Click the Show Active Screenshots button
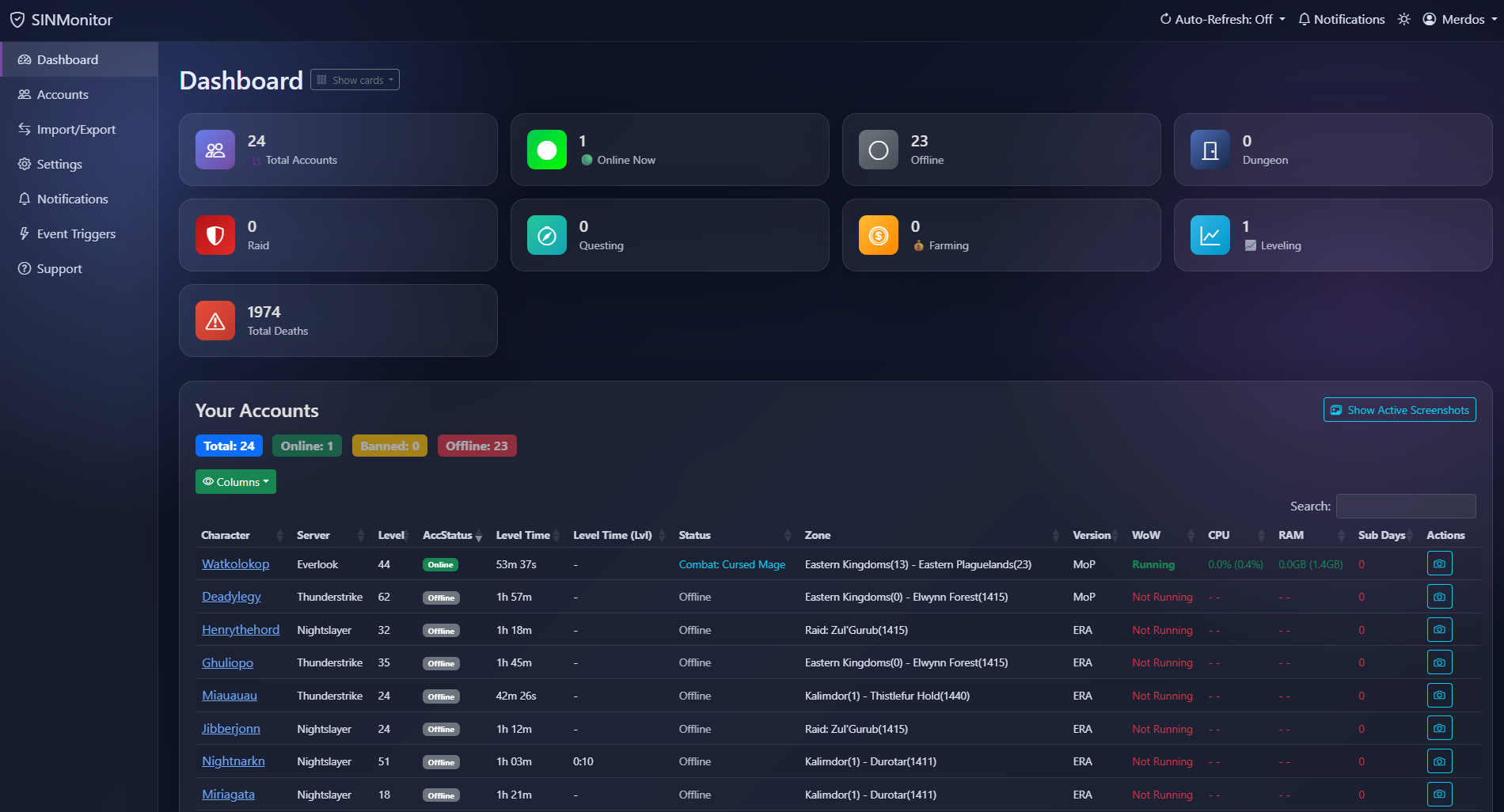Image resolution: width=1504 pixels, height=812 pixels. [x=1399, y=409]
